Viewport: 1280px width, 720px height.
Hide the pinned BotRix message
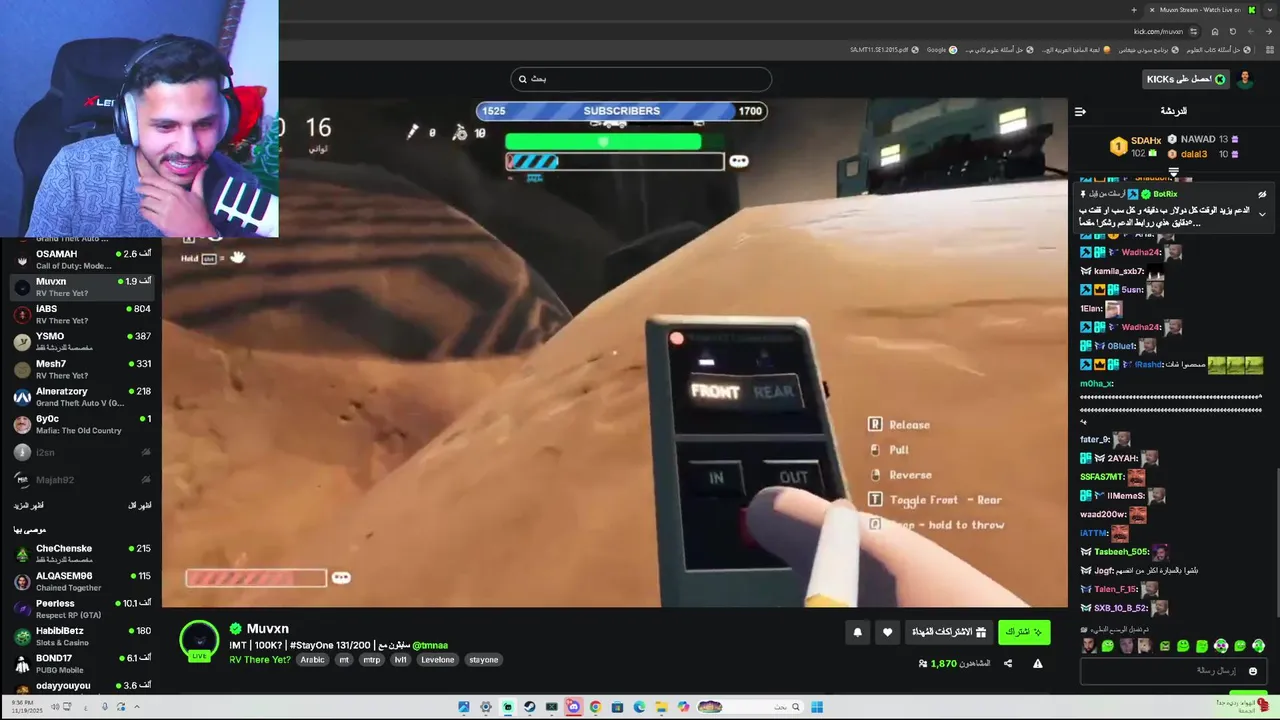pyautogui.click(x=1262, y=194)
